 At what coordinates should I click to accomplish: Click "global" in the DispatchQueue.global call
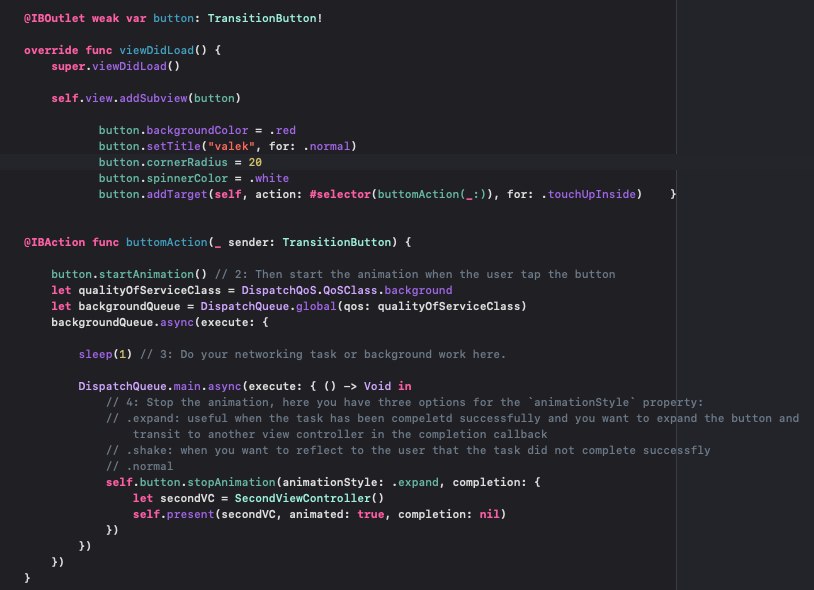tap(316, 307)
